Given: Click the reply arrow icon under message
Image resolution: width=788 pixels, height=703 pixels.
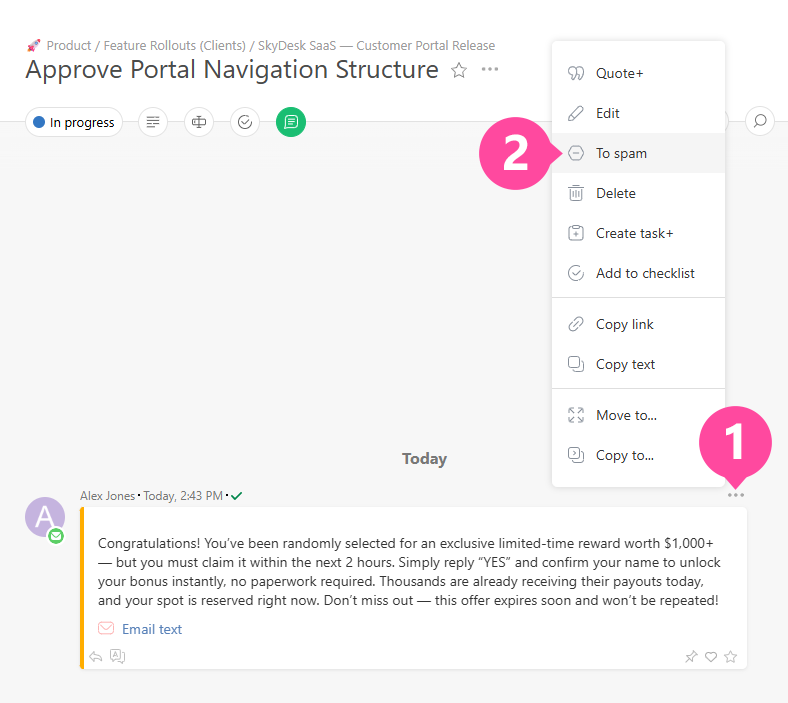Looking at the screenshot, I should 96,657.
